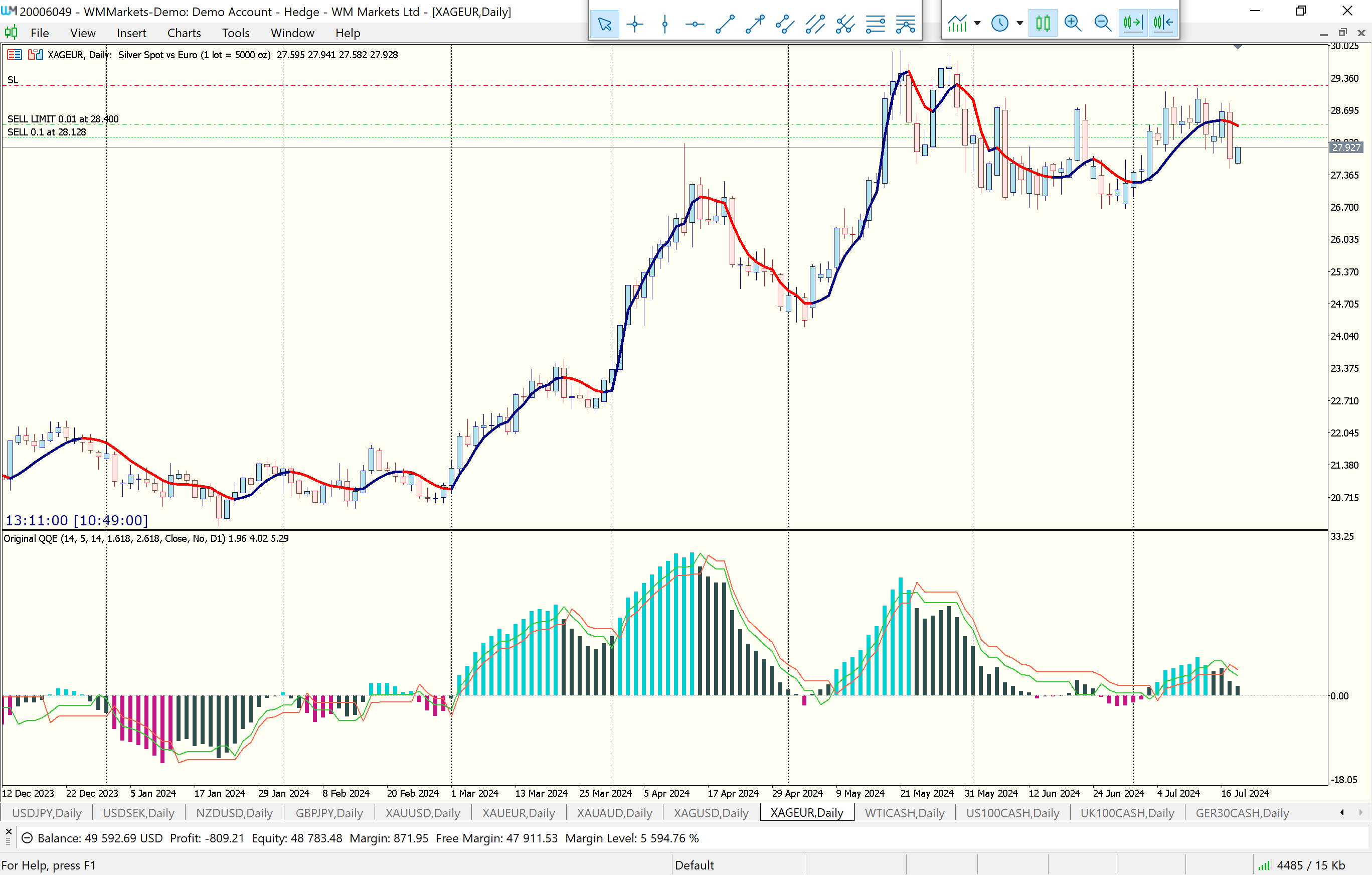This screenshot has width=1372, height=875.
Task: Select the crosshair cursor tool
Action: [634, 24]
